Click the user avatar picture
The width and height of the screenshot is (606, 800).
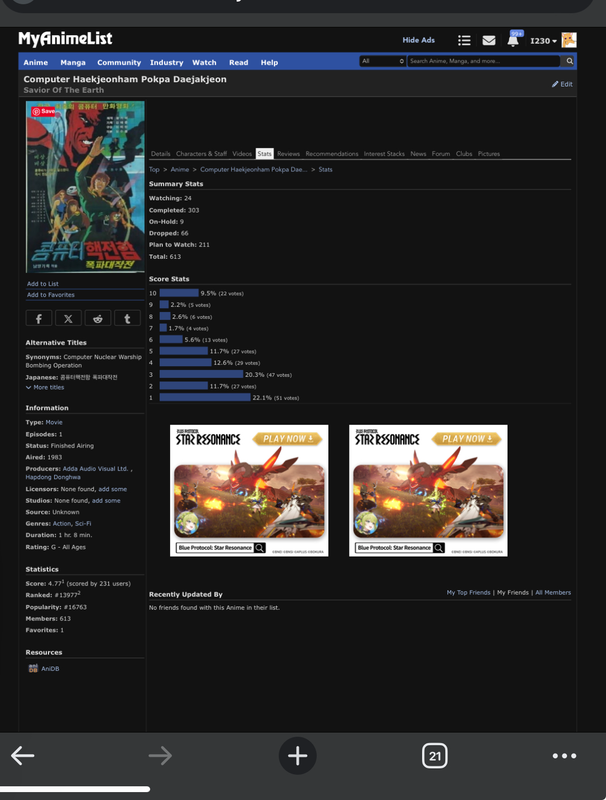[569, 40]
